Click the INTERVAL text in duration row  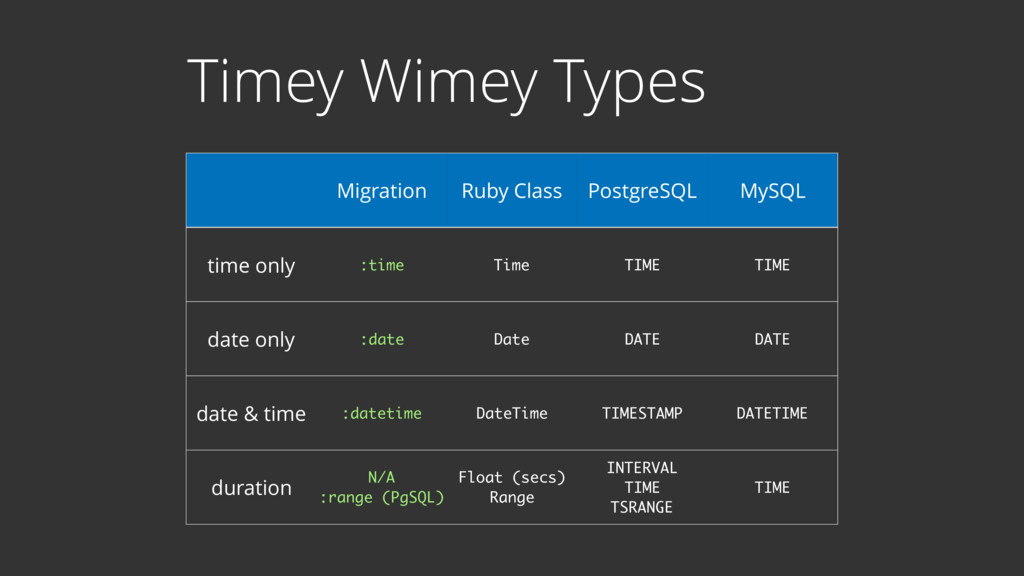point(642,468)
